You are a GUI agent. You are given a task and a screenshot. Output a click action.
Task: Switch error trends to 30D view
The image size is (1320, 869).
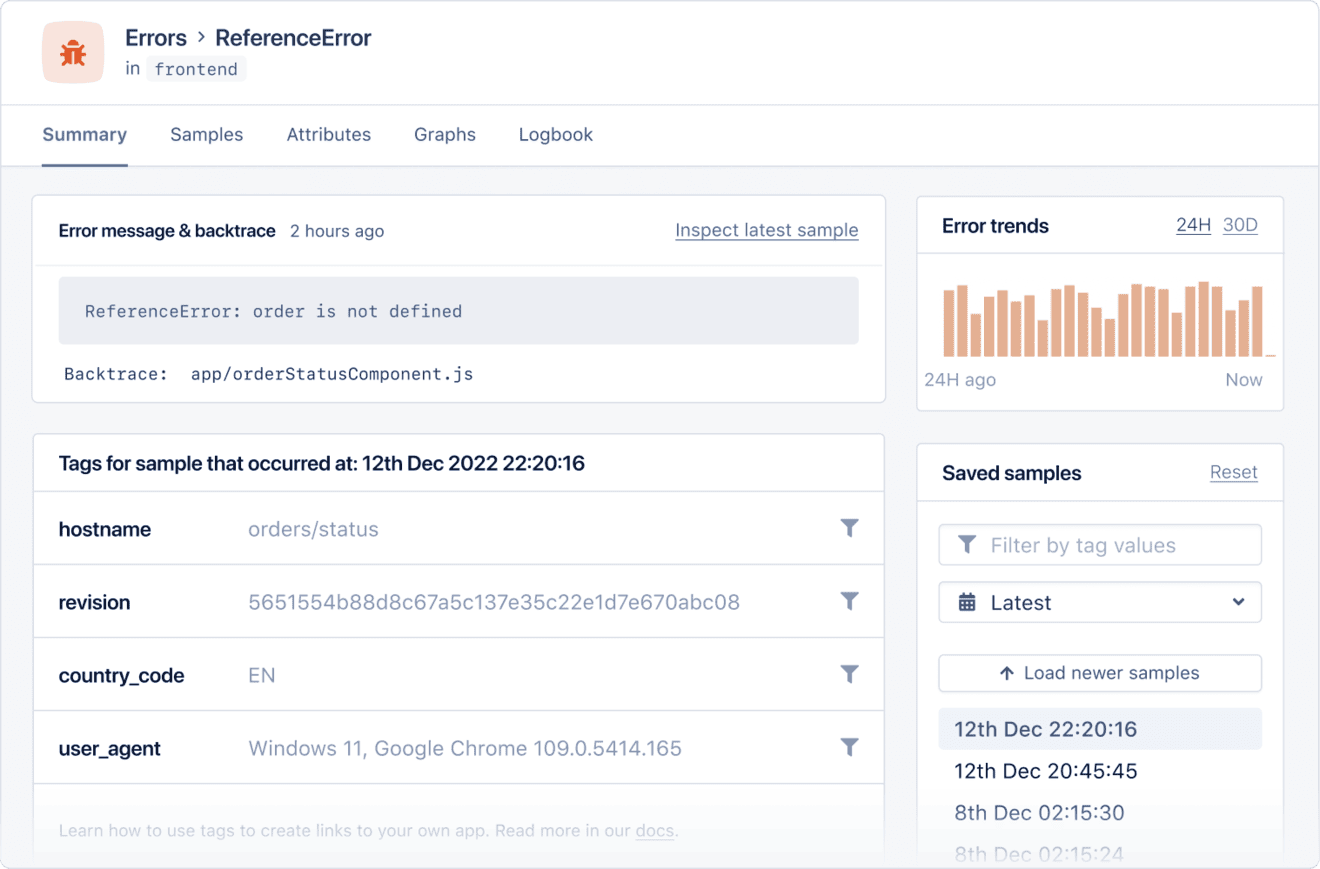1240,225
